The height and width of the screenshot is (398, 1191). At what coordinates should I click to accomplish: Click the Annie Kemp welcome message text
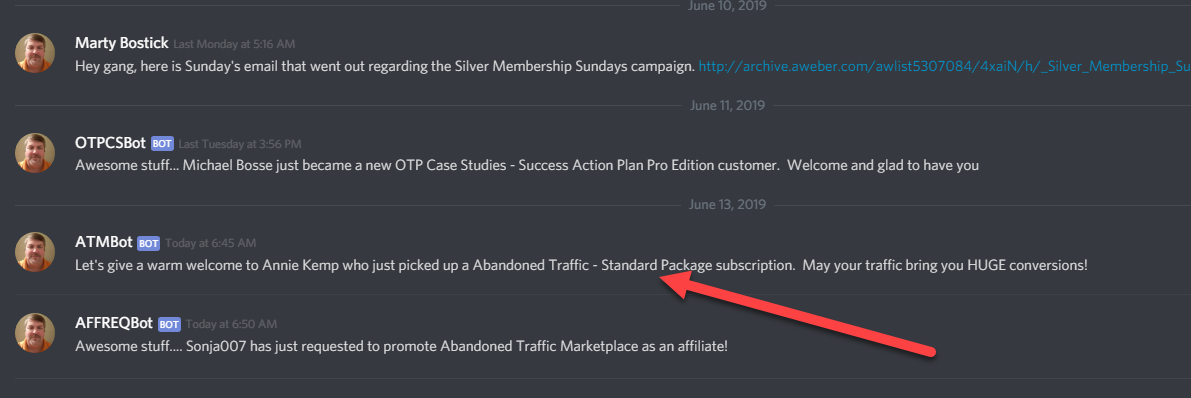(x=581, y=266)
